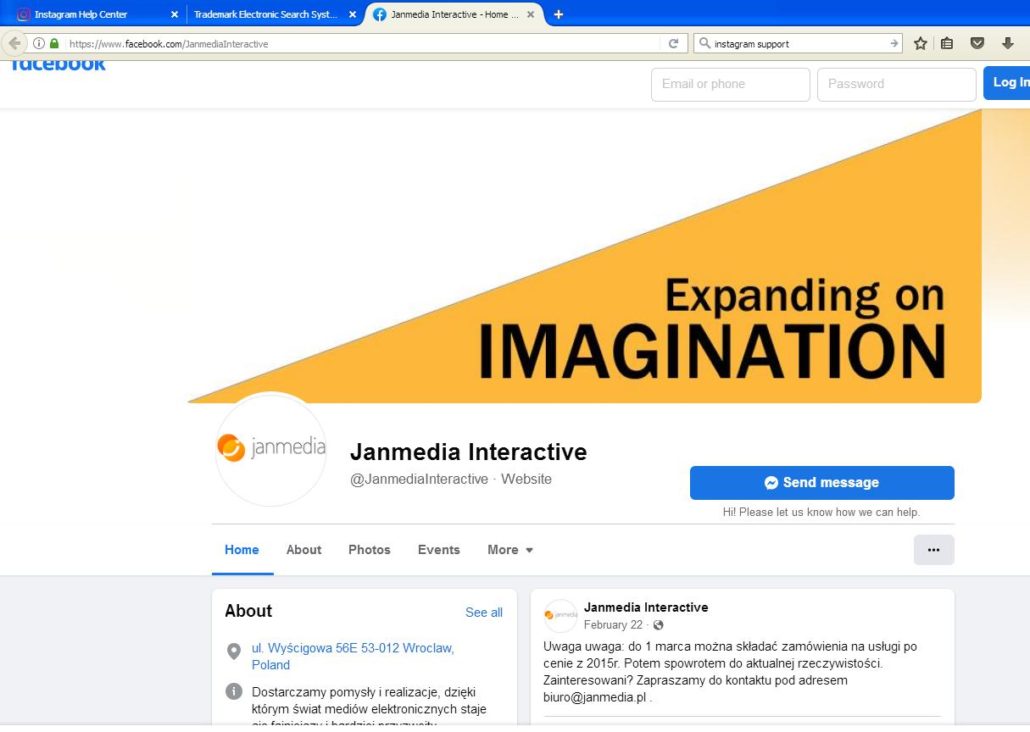Viewport: 1030px width, 732px height.
Task: Click the 'Uwaga uwaga' post text
Action: pyautogui.click(x=730, y=672)
